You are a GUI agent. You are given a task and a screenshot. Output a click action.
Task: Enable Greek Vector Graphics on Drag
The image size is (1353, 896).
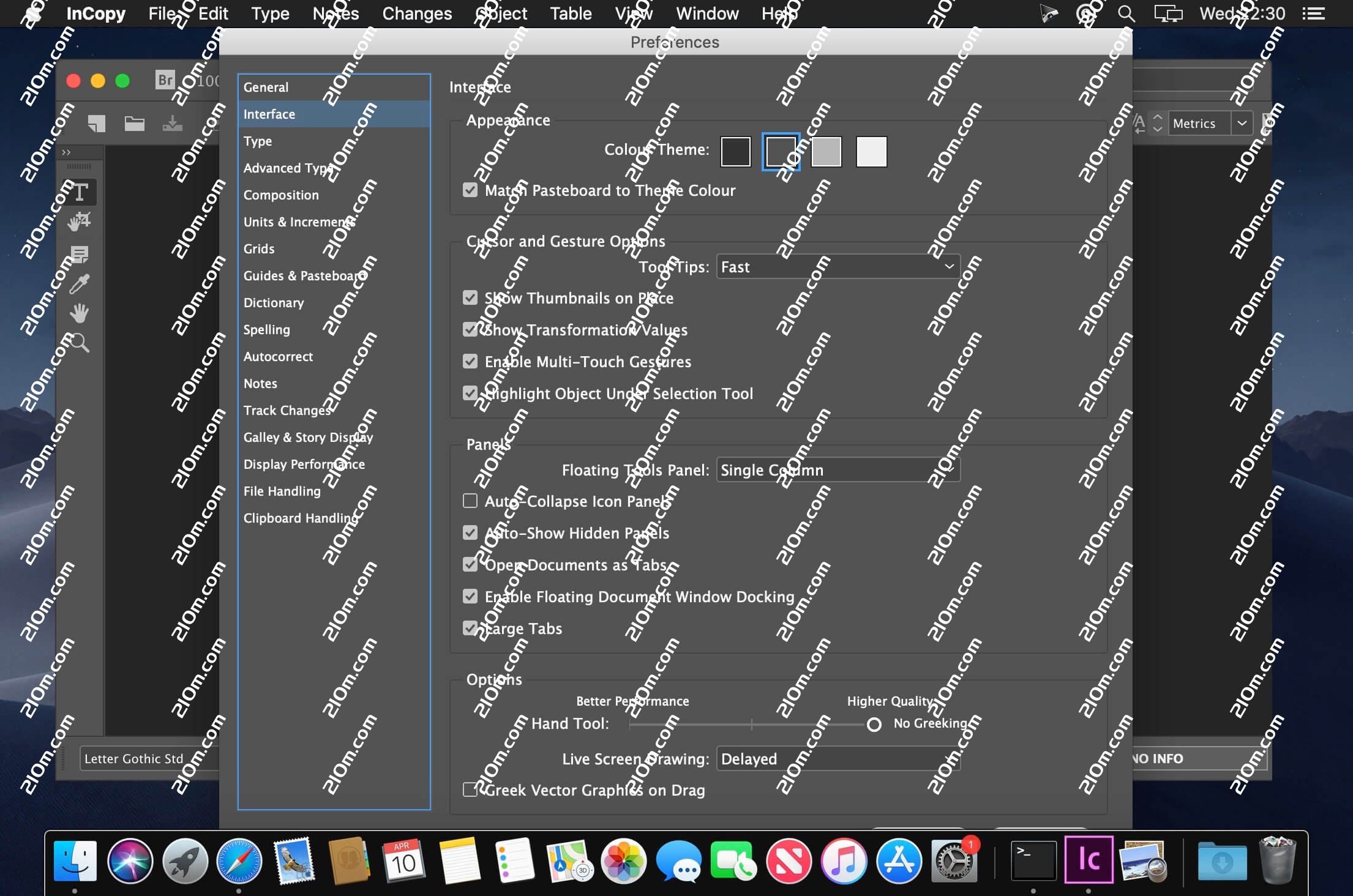470,790
